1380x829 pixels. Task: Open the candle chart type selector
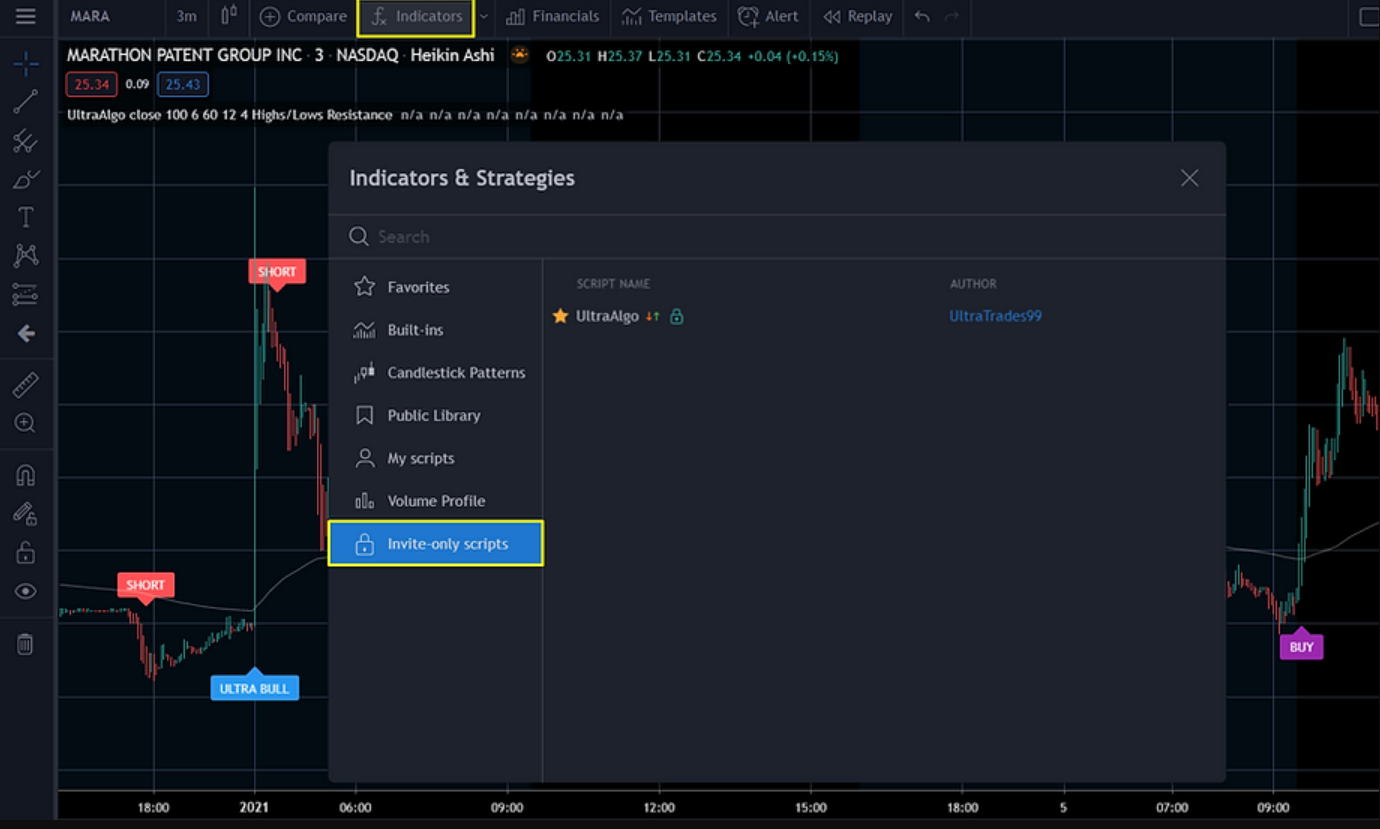[x=229, y=16]
